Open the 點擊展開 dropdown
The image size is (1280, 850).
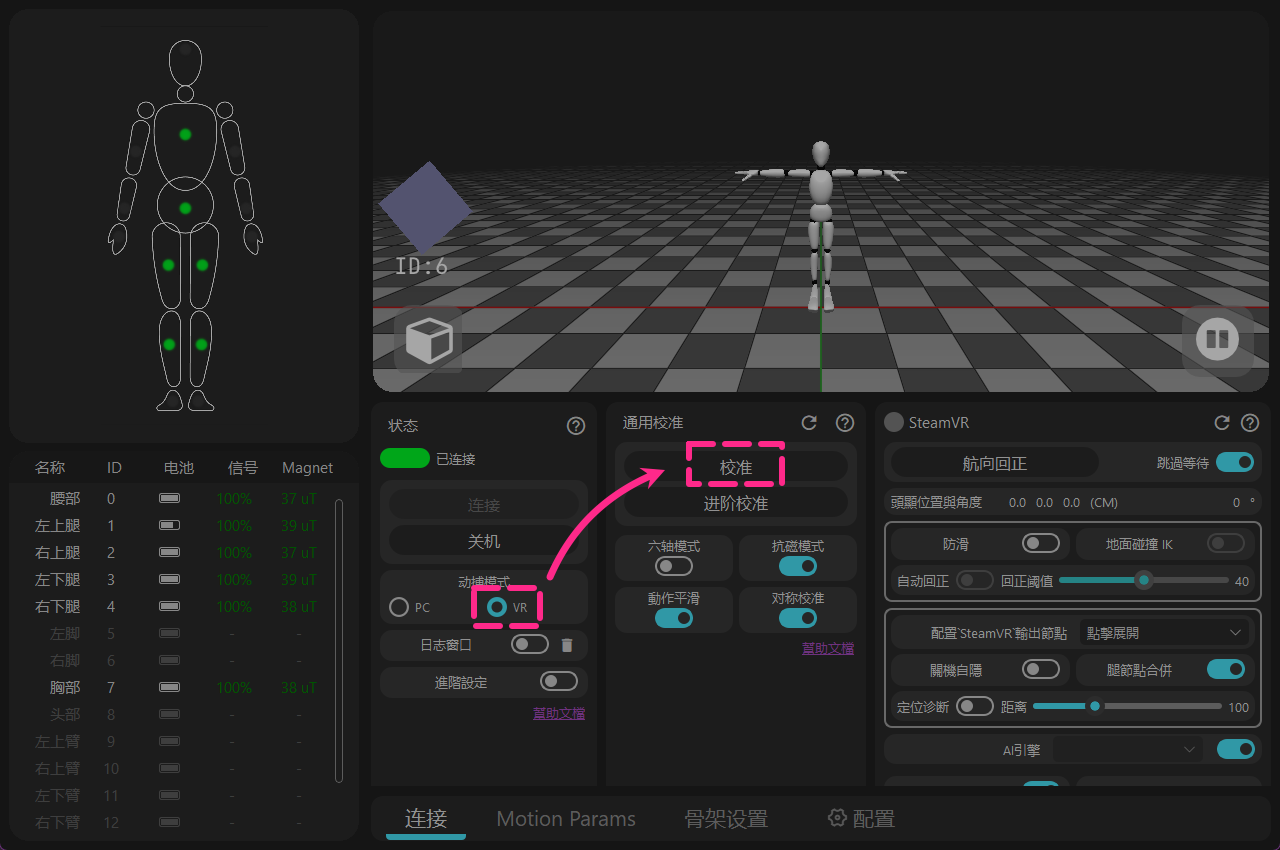1165,633
